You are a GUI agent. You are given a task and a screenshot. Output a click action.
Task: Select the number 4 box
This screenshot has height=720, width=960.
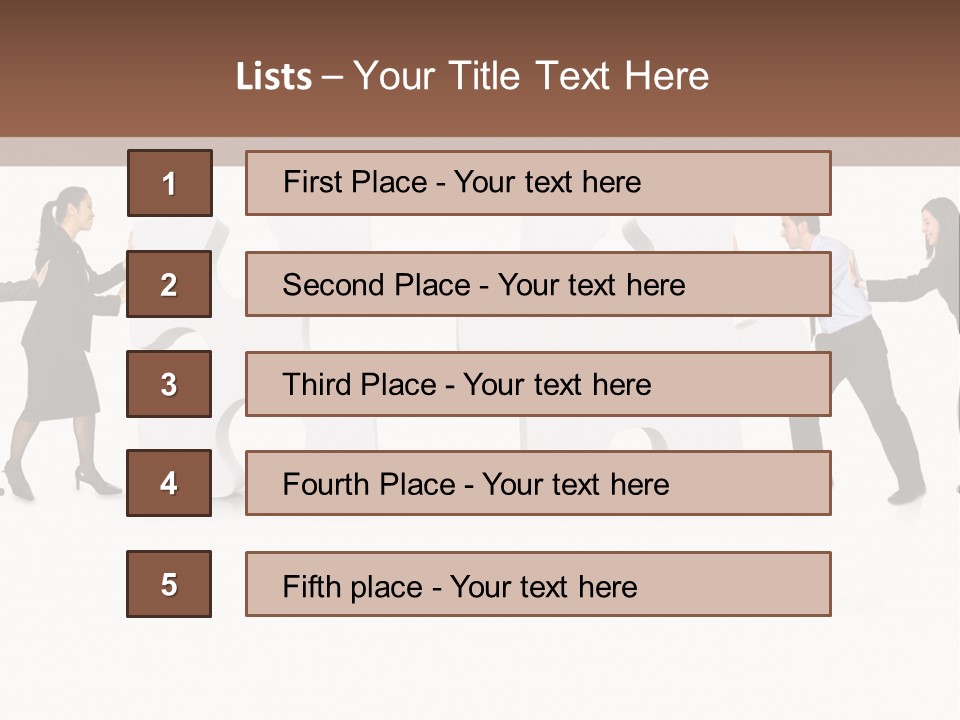[169, 484]
